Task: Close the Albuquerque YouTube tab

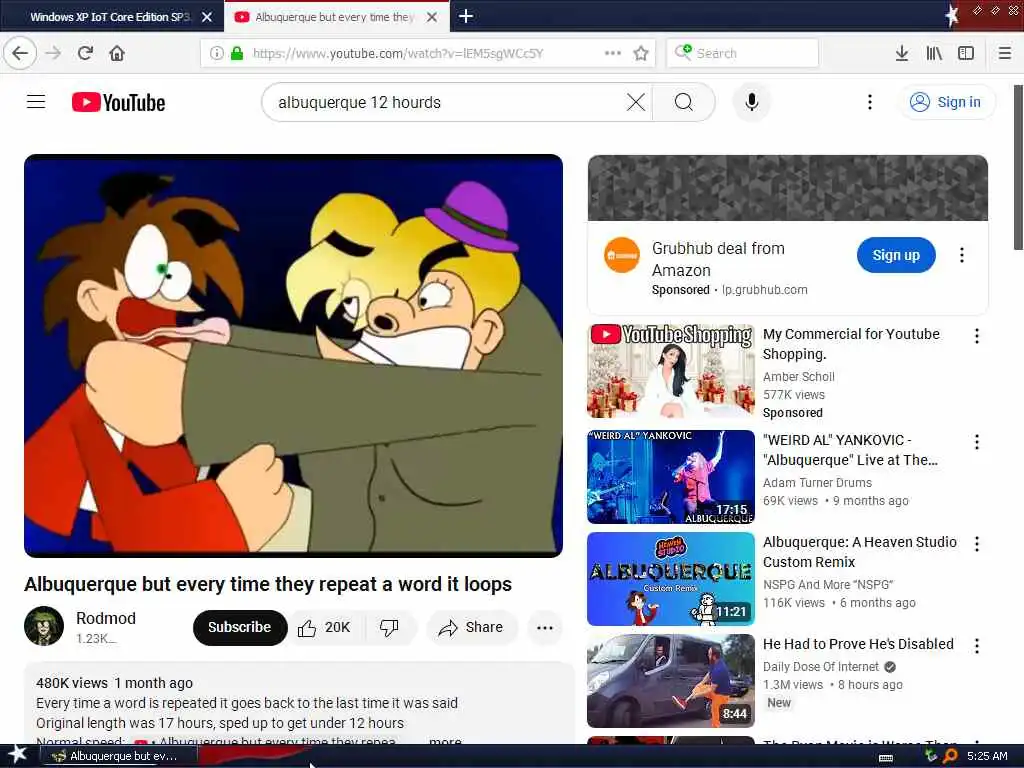Action: click(432, 17)
